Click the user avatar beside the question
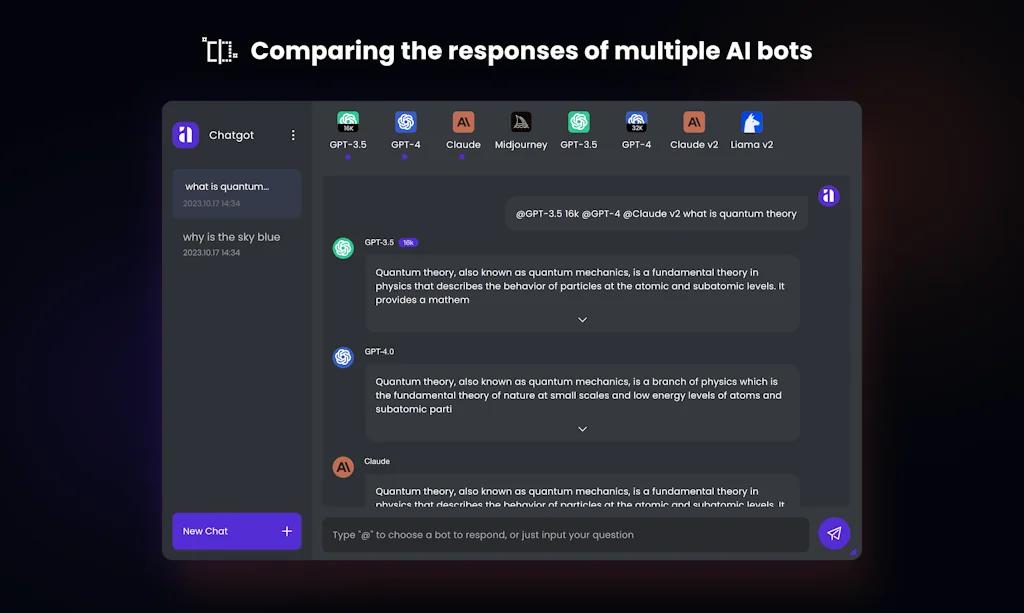This screenshot has height=613, width=1024. (x=829, y=196)
